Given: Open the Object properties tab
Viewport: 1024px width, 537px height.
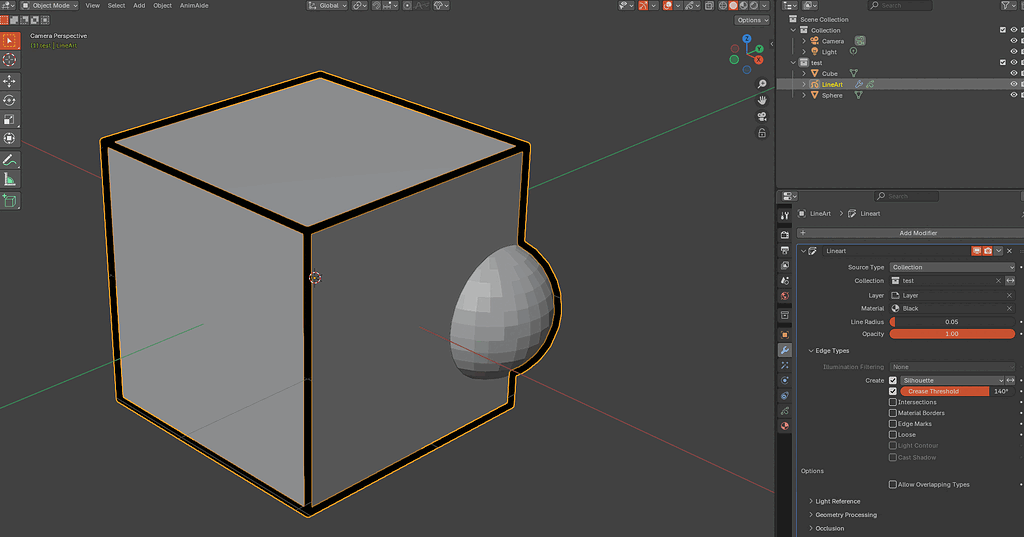Looking at the screenshot, I should click(784, 334).
